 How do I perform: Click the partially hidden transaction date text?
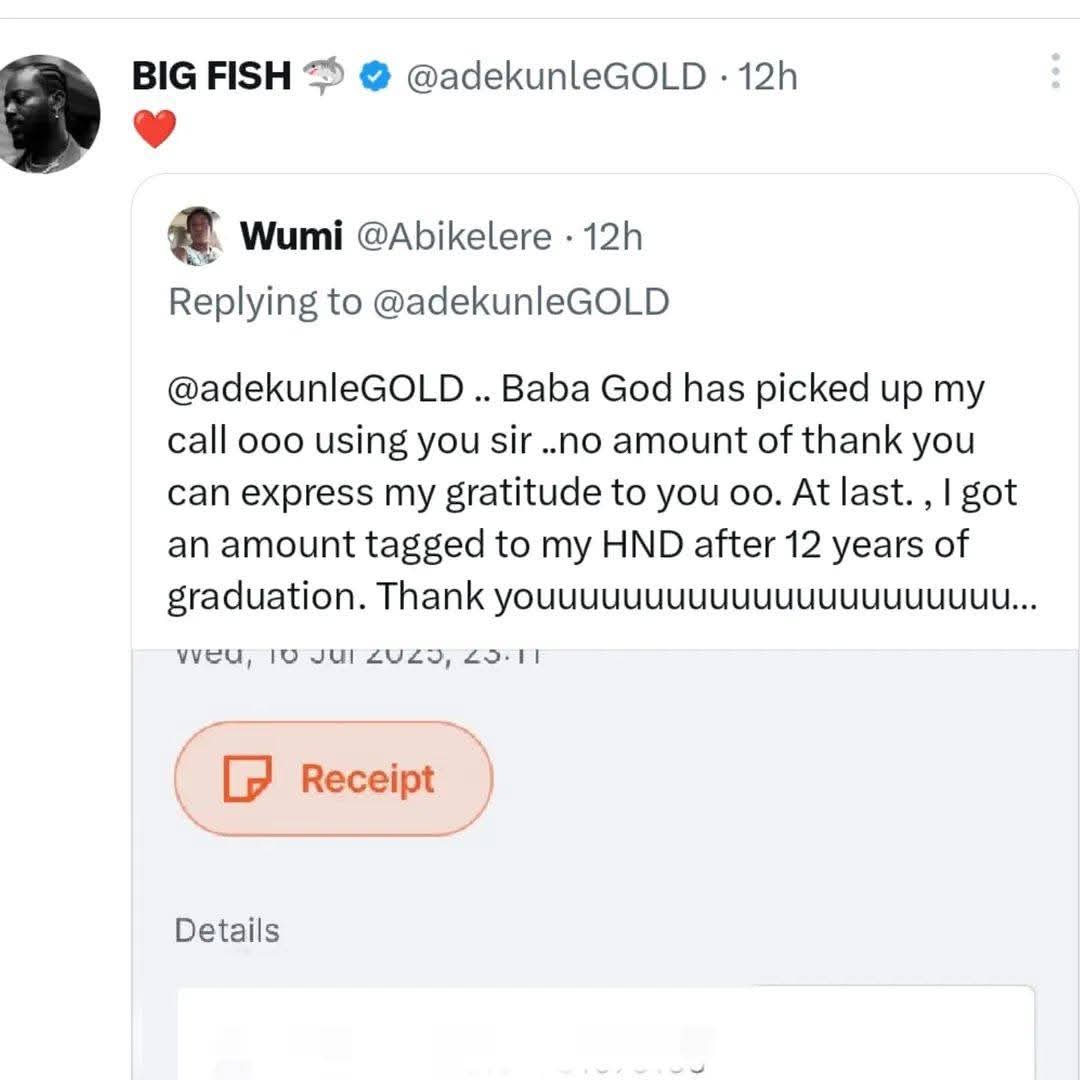(358, 657)
